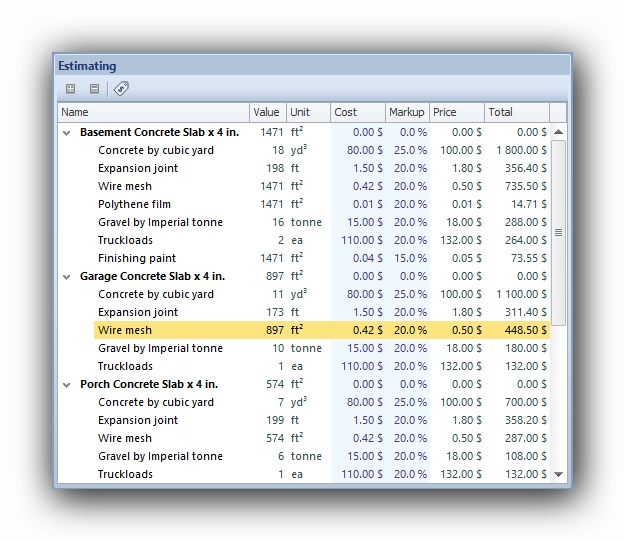
Task: Select the Gravel by Imperial tonne 10 tonne row
Action: tap(304, 348)
